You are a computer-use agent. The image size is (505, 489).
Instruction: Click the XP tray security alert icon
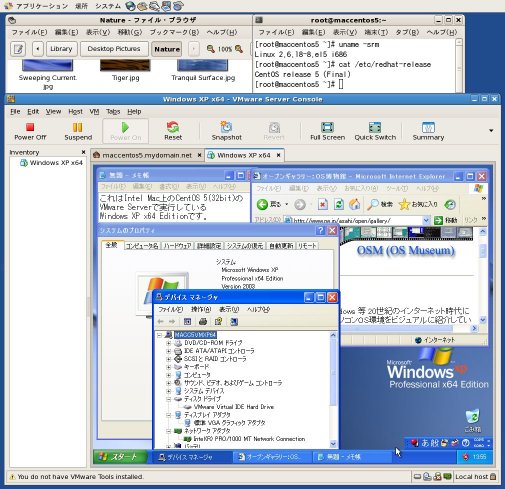pos(466,457)
